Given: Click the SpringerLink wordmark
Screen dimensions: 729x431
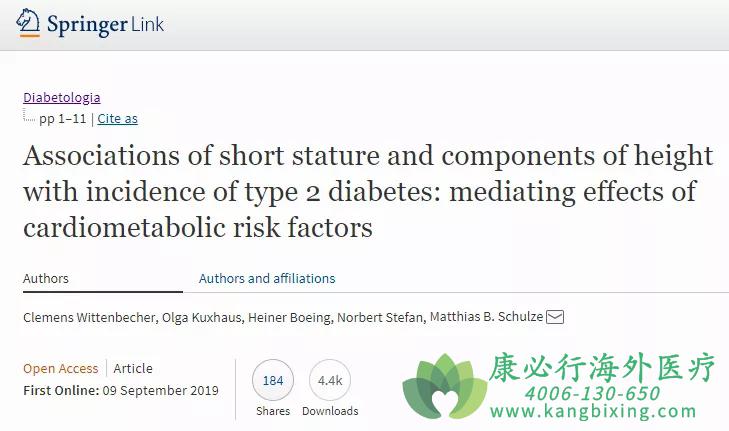Looking at the screenshot, I should [106, 25].
